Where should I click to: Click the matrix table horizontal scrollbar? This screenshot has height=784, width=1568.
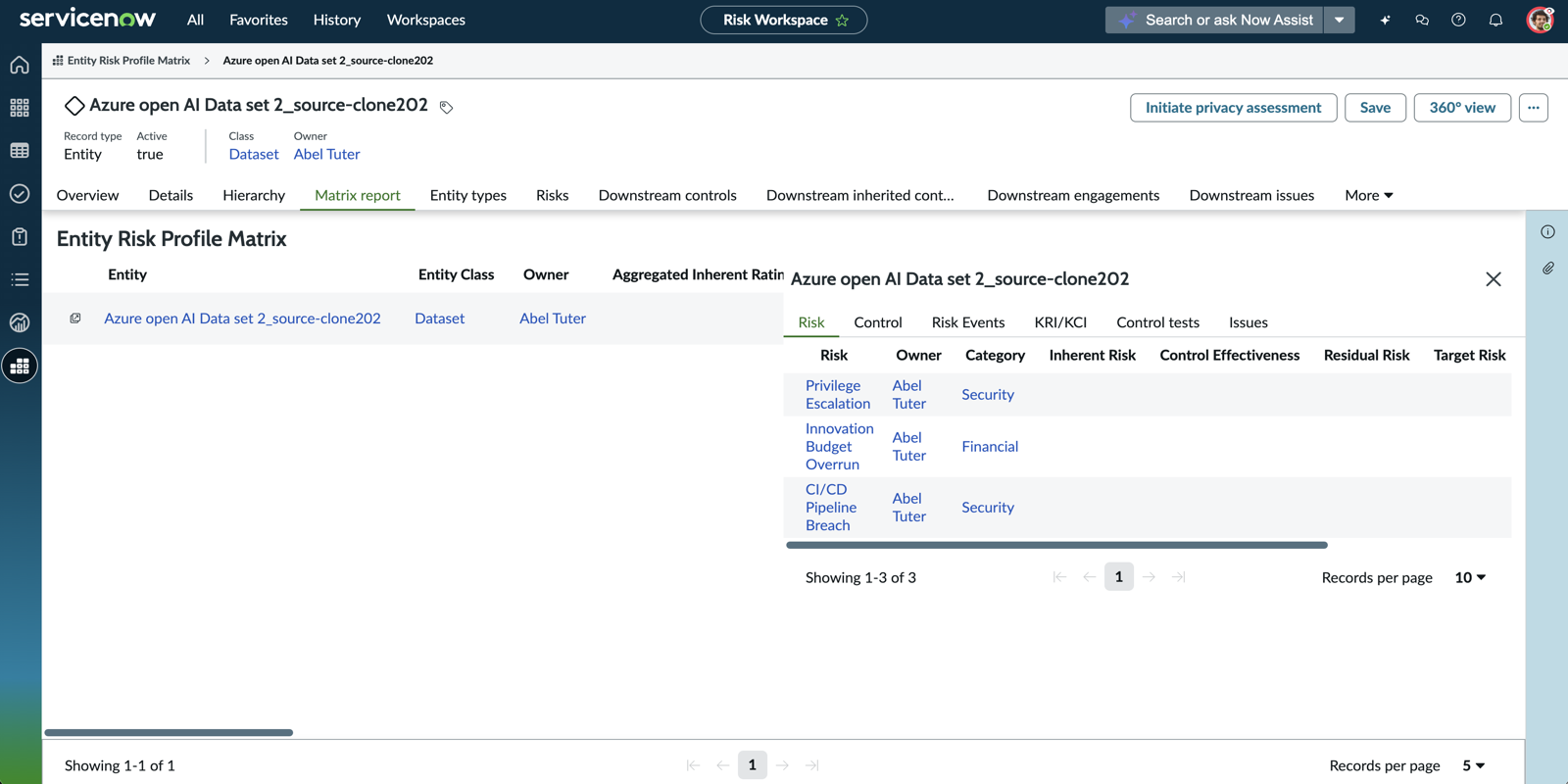(x=169, y=732)
